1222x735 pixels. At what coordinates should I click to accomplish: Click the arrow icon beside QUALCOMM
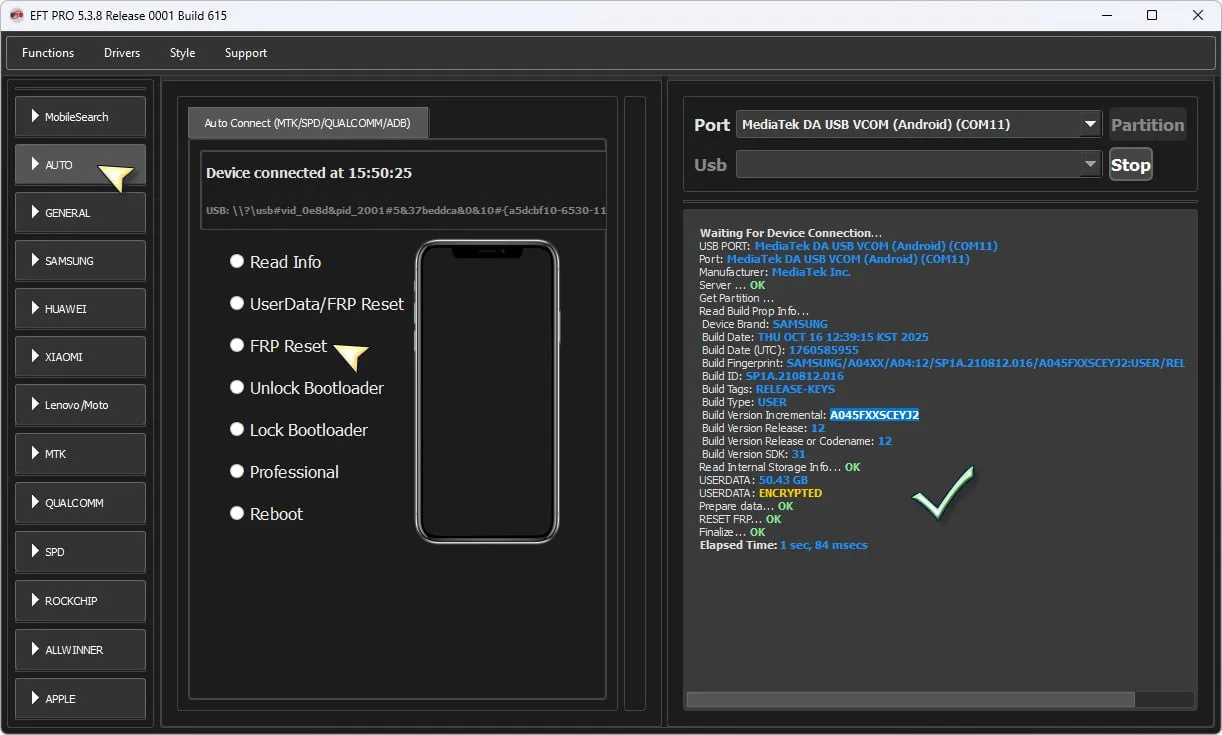click(35, 502)
